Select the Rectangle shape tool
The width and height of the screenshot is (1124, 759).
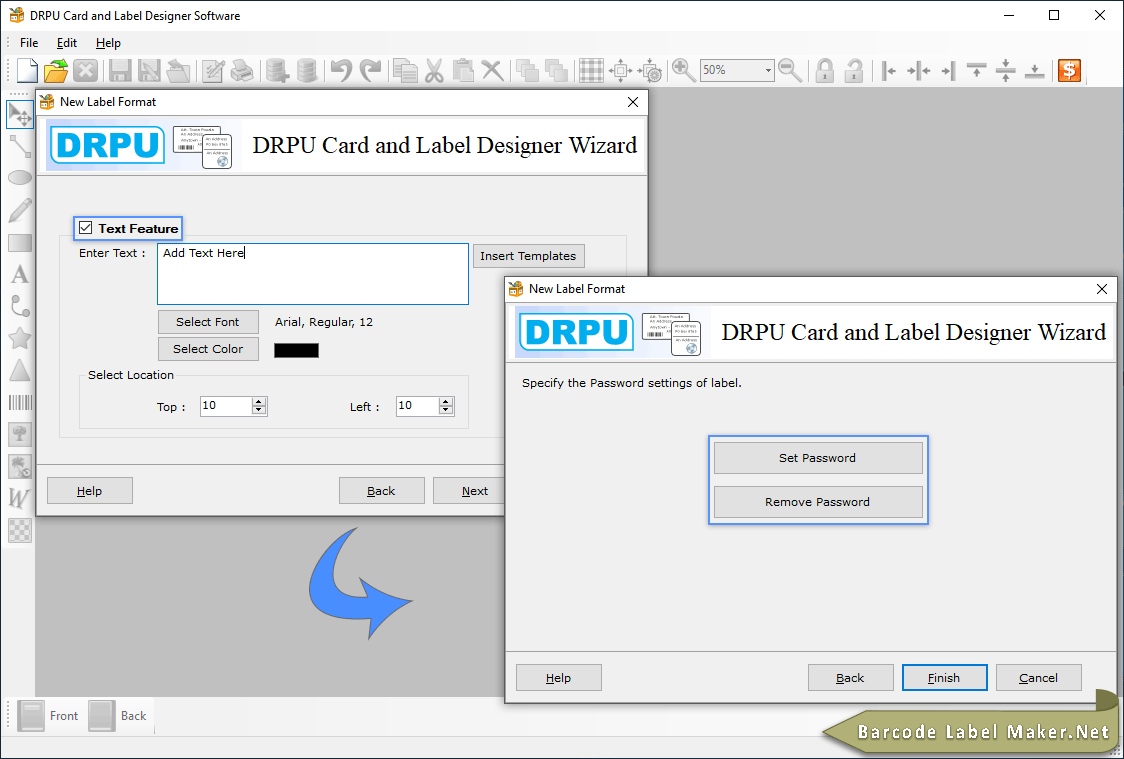[x=20, y=243]
